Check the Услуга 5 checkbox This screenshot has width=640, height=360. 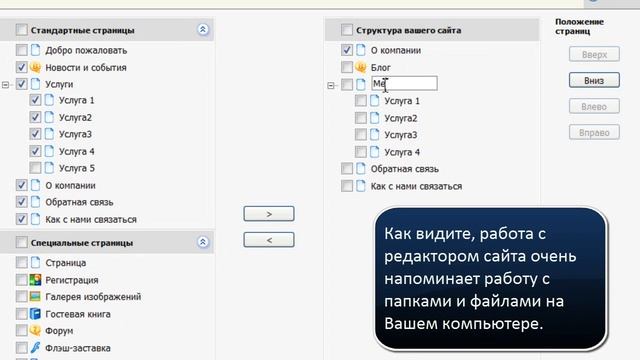35,168
